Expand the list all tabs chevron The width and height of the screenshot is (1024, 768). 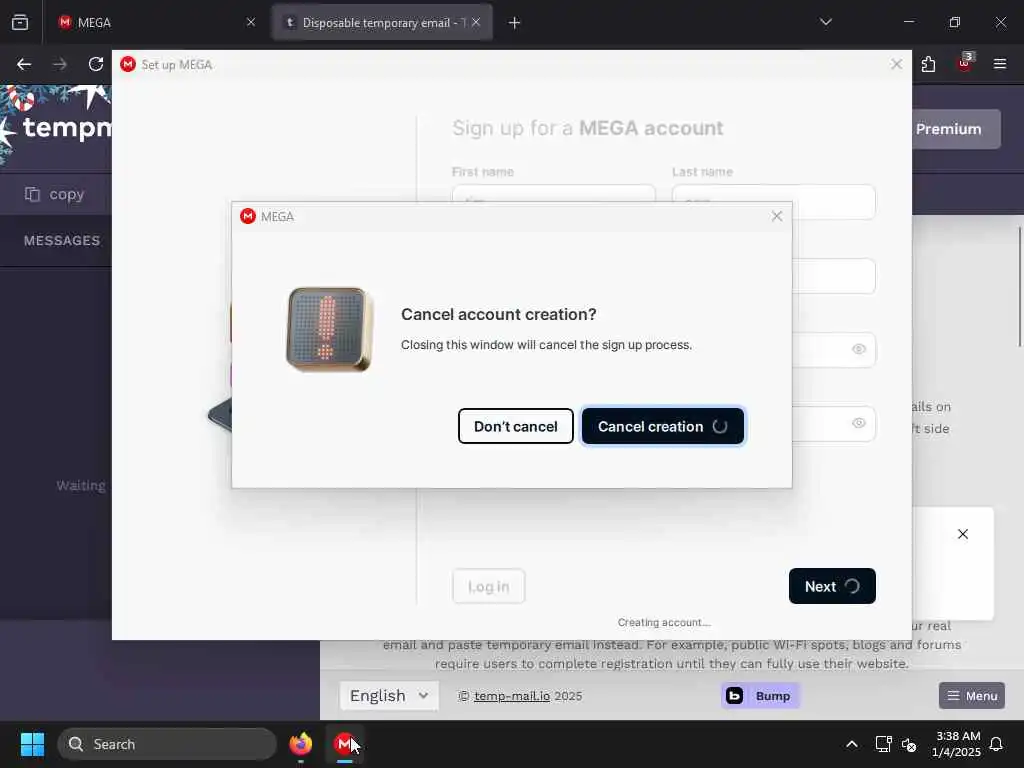pos(825,22)
